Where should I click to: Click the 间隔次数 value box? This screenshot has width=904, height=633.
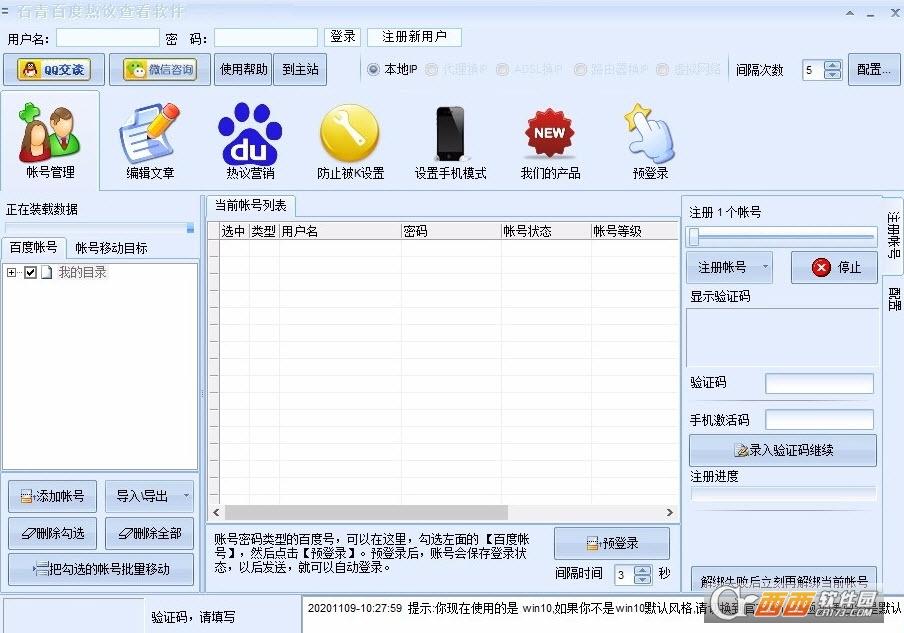tap(813, 70)
